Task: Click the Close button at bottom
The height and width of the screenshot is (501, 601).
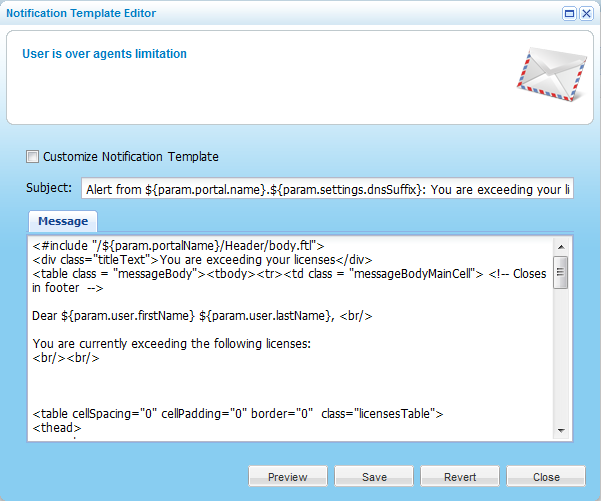Action: tap(546, 476)
